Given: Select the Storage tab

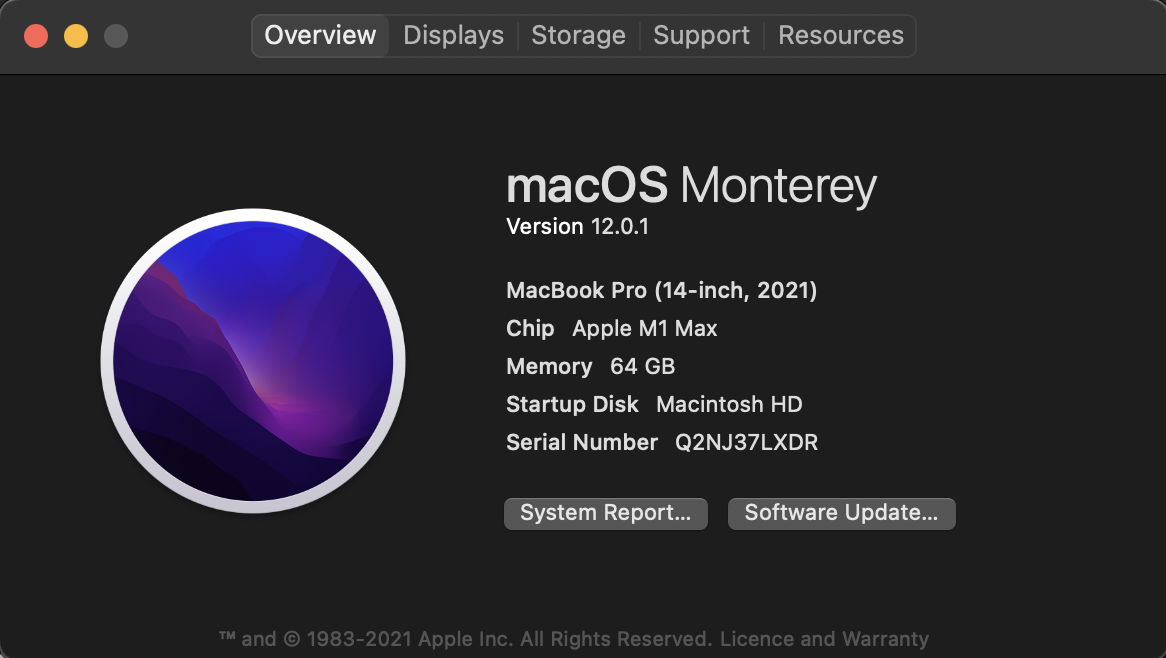Looking at the screenshot, I should (578, 36).
